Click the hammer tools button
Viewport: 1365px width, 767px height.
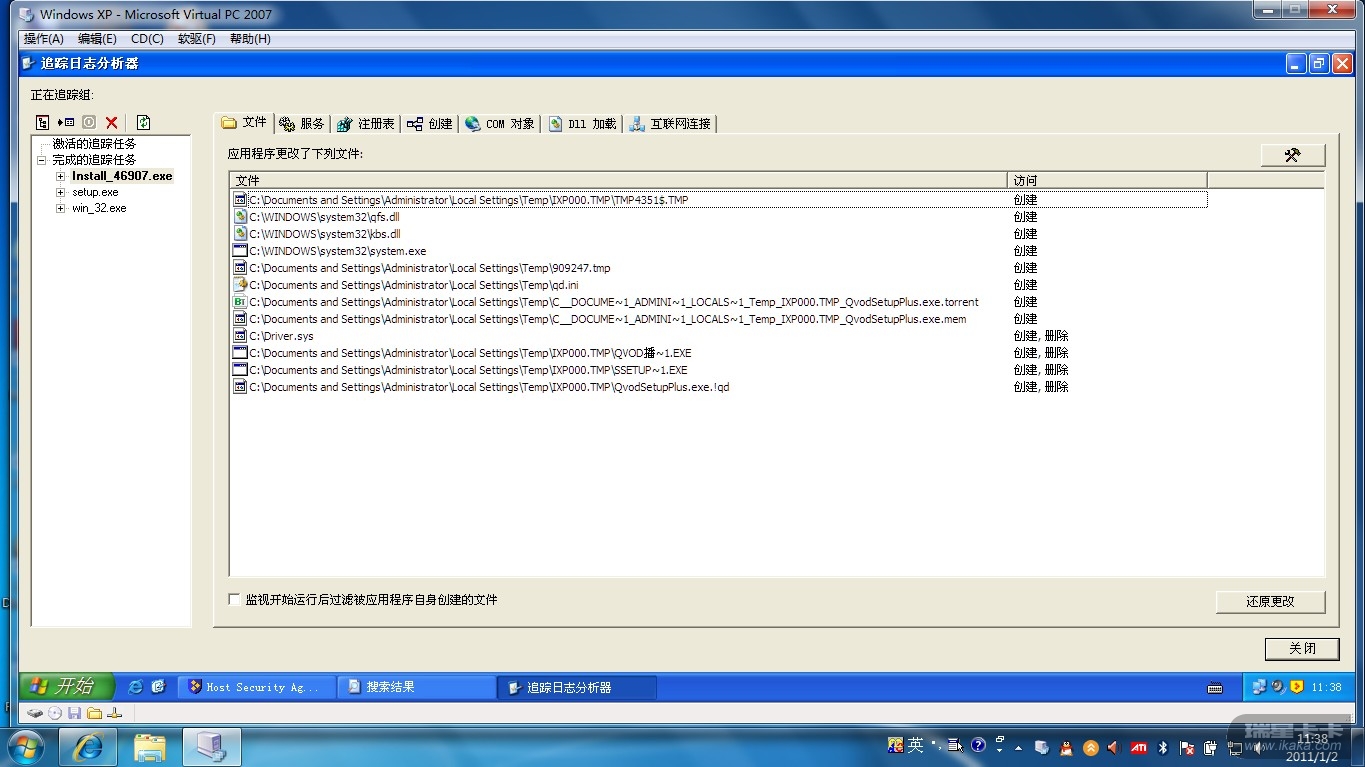click(1292, 155)
